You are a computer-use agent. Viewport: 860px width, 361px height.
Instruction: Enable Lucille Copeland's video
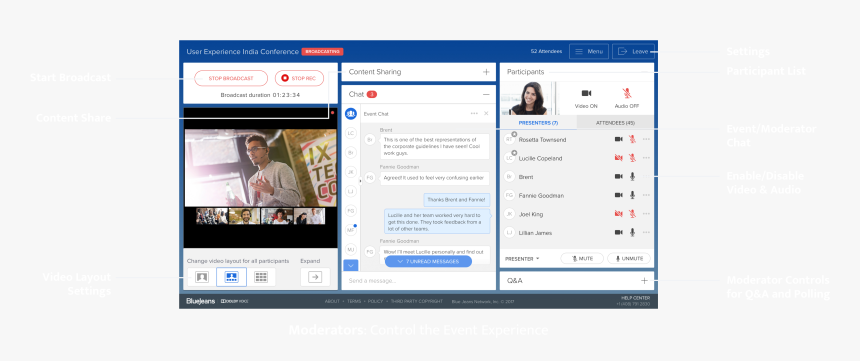pos(619,158)
